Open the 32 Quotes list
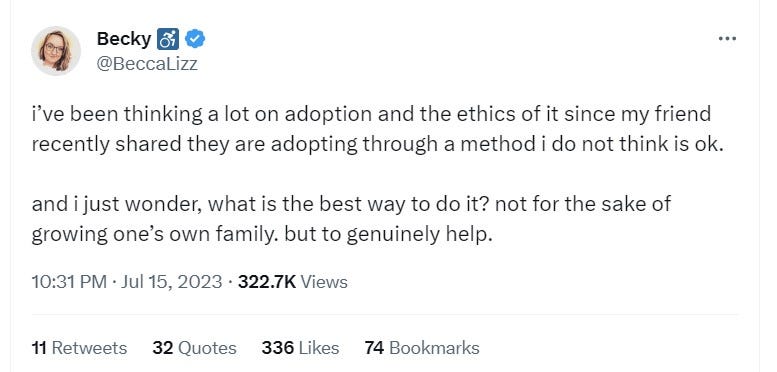The width and height of the screenshot is (777, 372). 194,348
